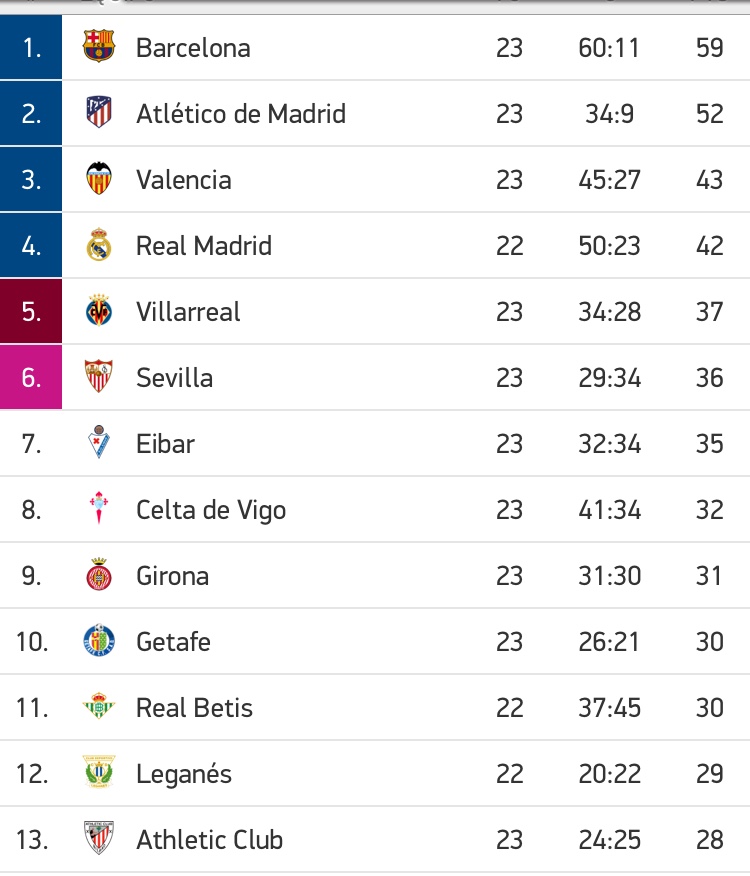Click the Celta de Vigo crest
This screenshot has width=750, height=876.
(x=99, y=509)
